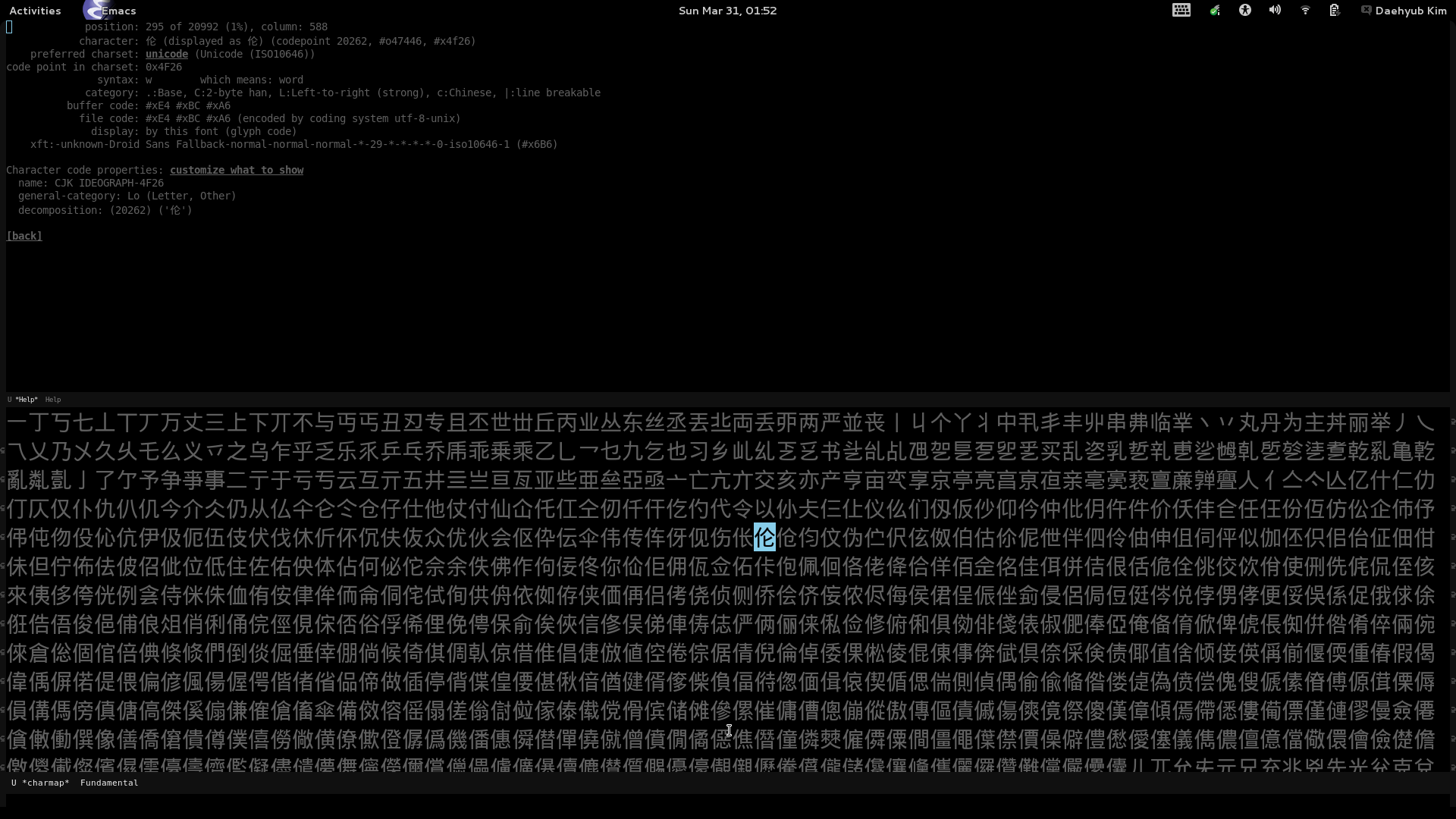
Task: Click the customize what to show link
Action: pyautogui.click(x=236, y=170)
